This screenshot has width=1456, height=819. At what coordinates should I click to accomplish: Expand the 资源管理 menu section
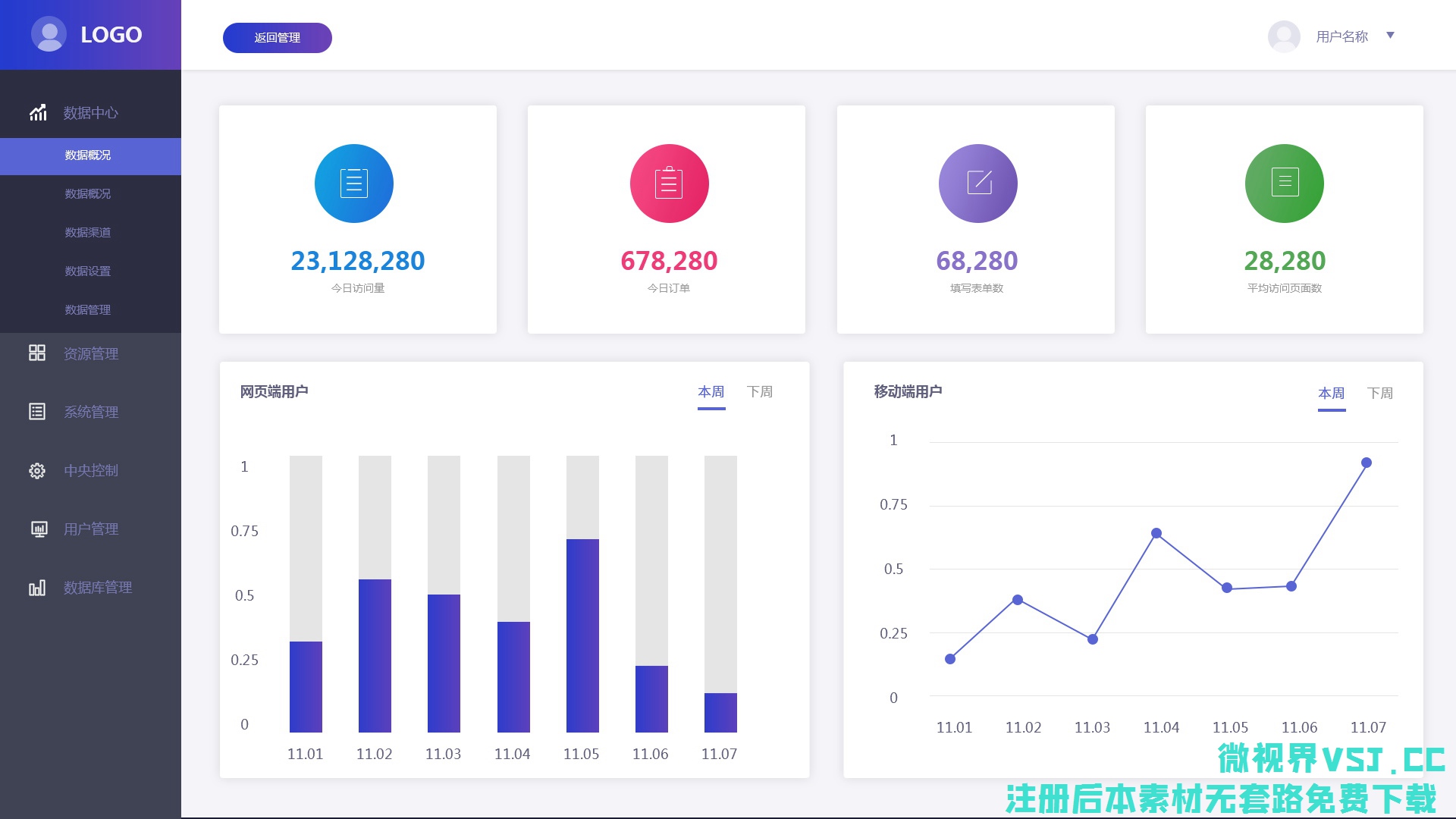[x=90, y=353]
